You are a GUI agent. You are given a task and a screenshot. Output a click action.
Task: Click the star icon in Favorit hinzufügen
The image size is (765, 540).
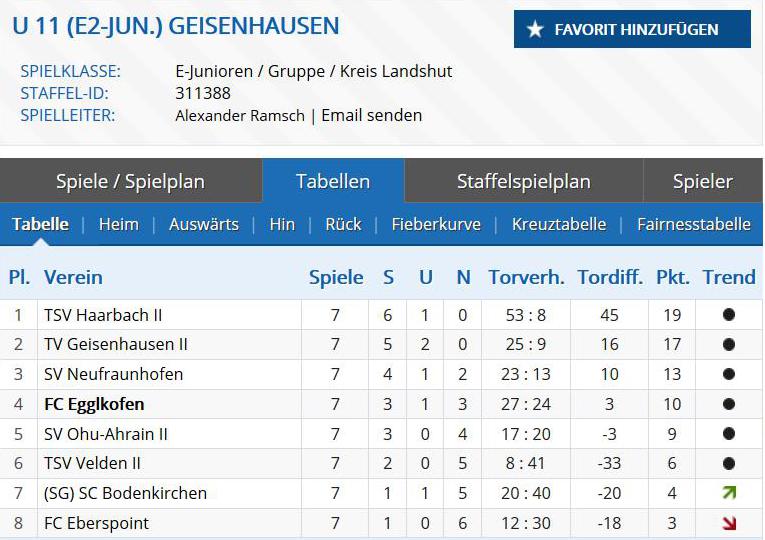point(535,30)
